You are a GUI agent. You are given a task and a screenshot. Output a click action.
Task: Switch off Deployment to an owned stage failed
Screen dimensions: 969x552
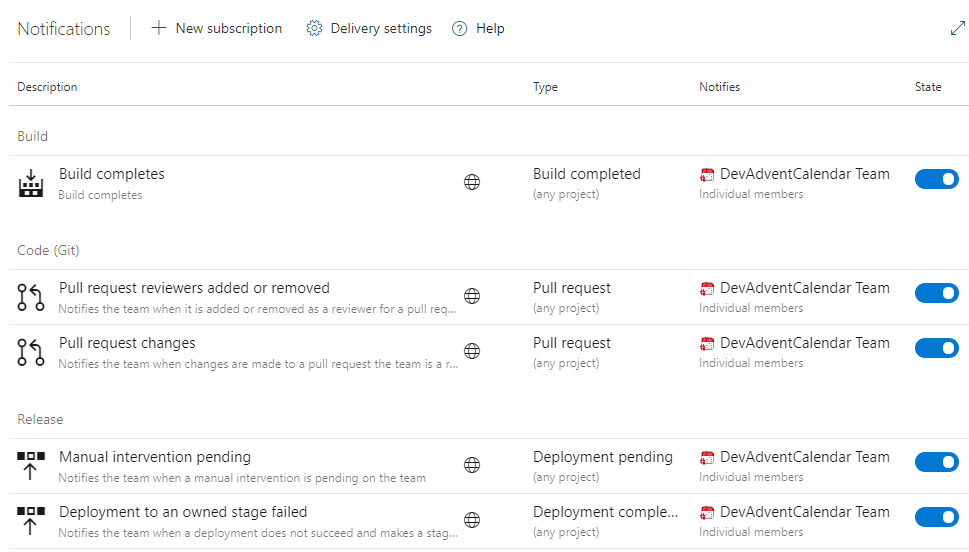936,517
